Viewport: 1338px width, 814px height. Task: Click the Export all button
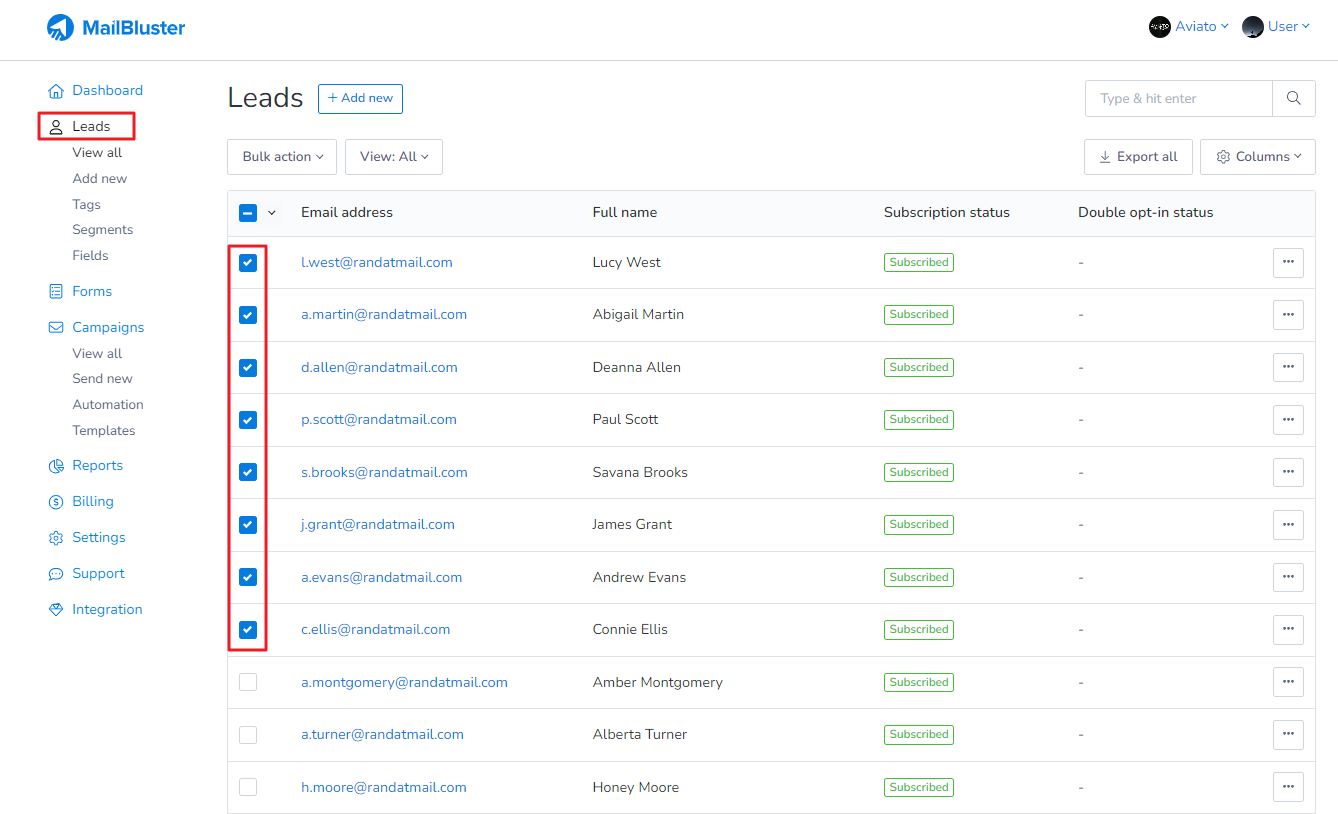[1137, 157]
